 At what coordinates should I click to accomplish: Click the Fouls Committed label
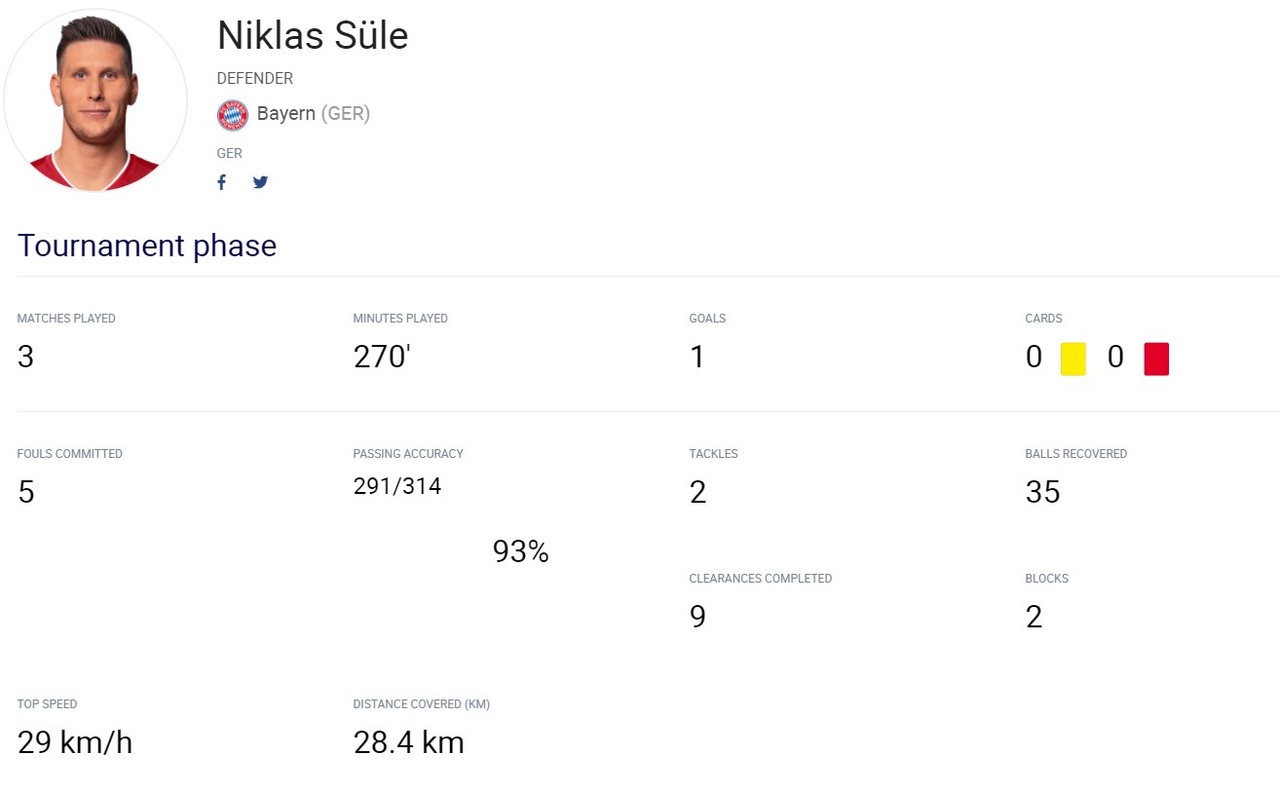click(x=70, y=454)
